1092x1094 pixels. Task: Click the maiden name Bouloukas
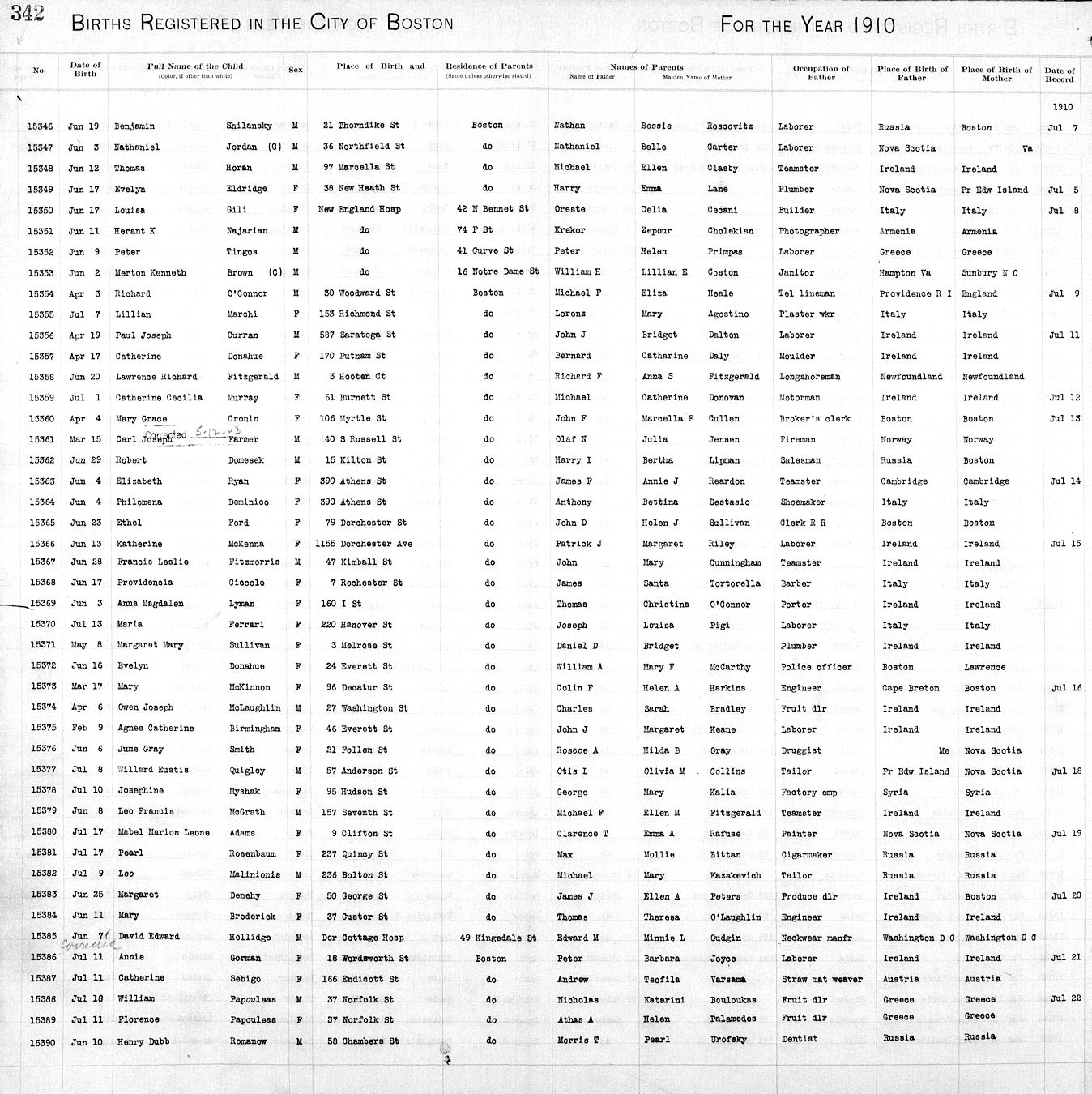(x=735, y=1000)
